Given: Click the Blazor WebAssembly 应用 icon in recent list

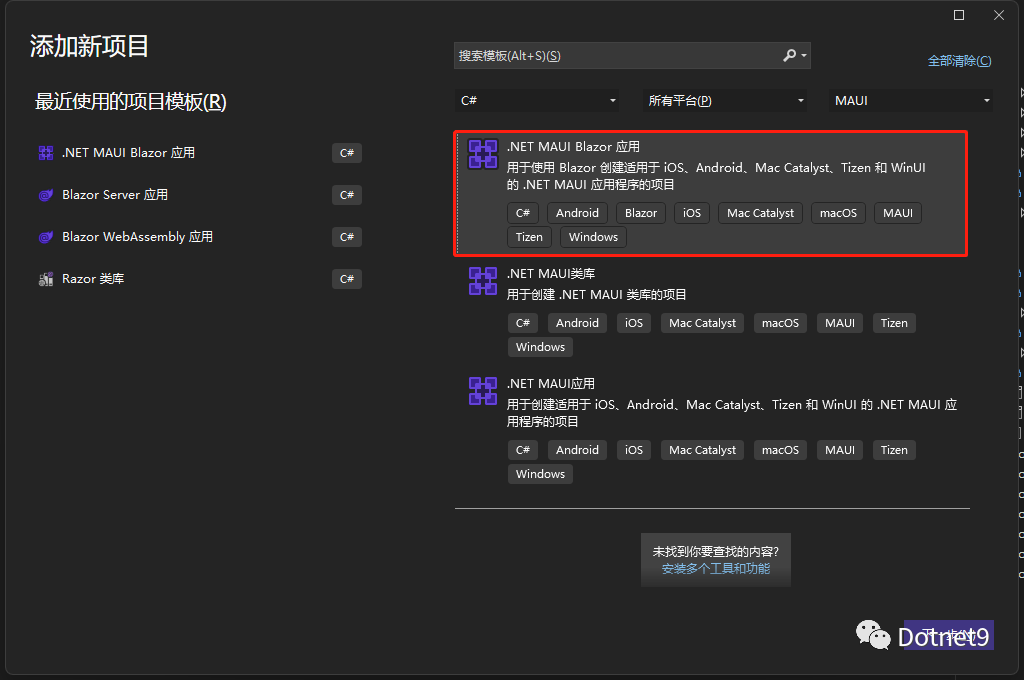Looking at the screenshot, I should [46, 236].
